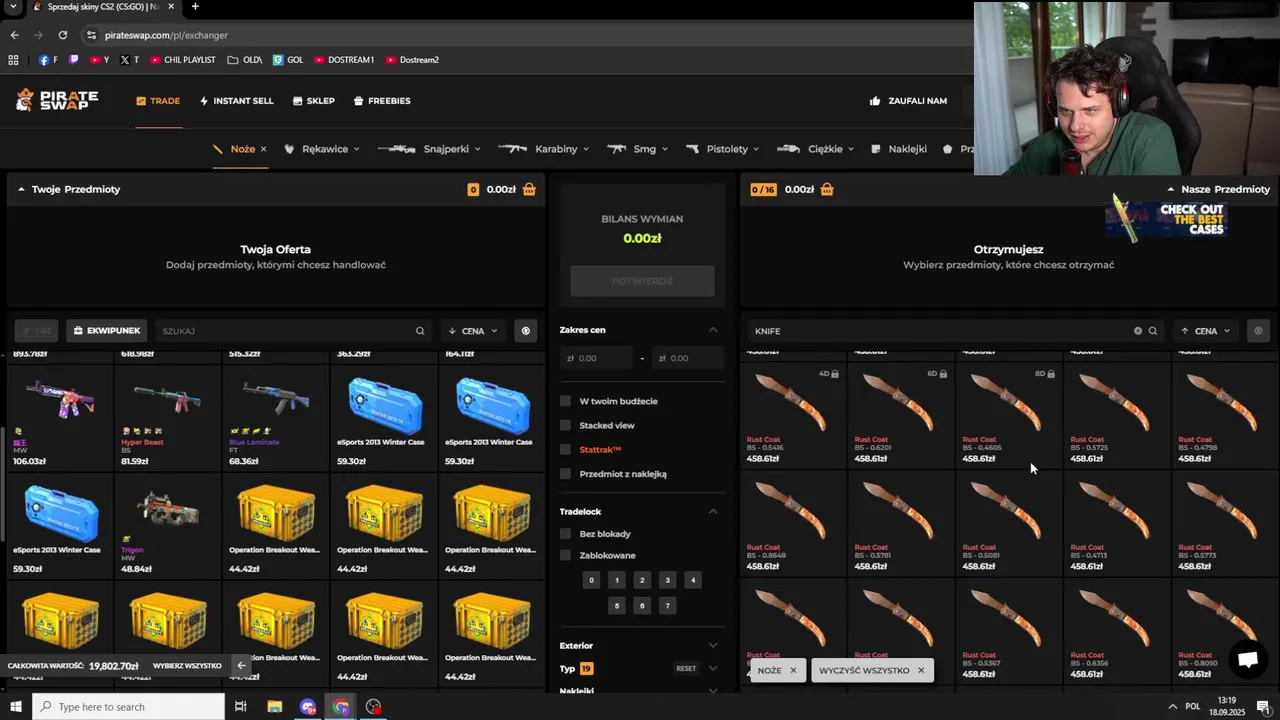The width and height of the screenshot is (1280, 720).
Task: Click the site items search magnifier icon
Action: pyautogui.click(x=1153, y=331)
